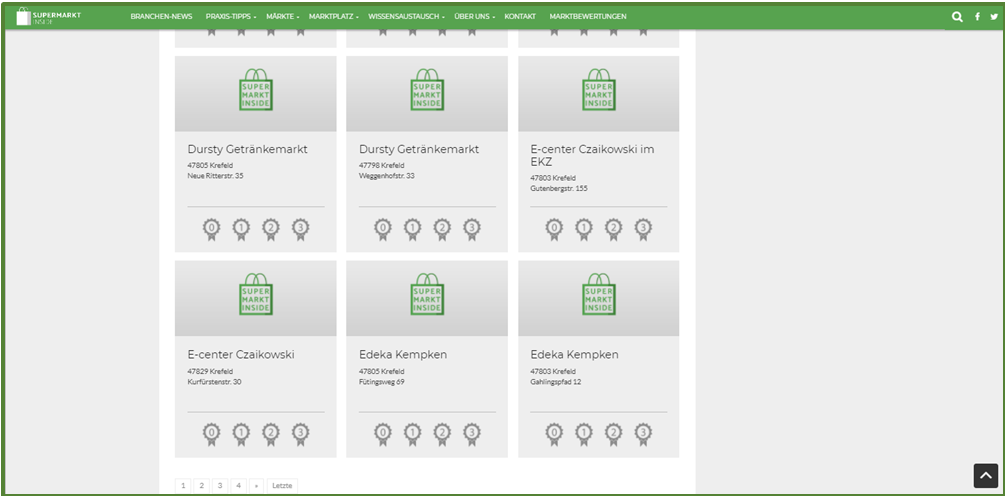Click the card image above Dursty Weggenhofstr. 33
Screen dimensions: 1005x496
(427, 94)
